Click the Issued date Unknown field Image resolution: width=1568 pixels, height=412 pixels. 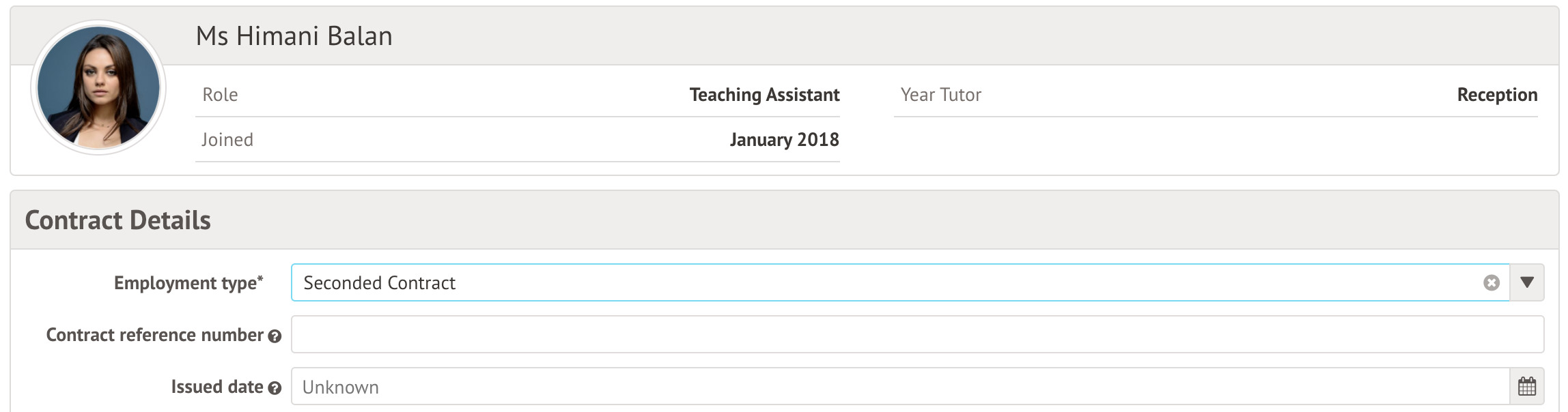(x=900, y=387)
